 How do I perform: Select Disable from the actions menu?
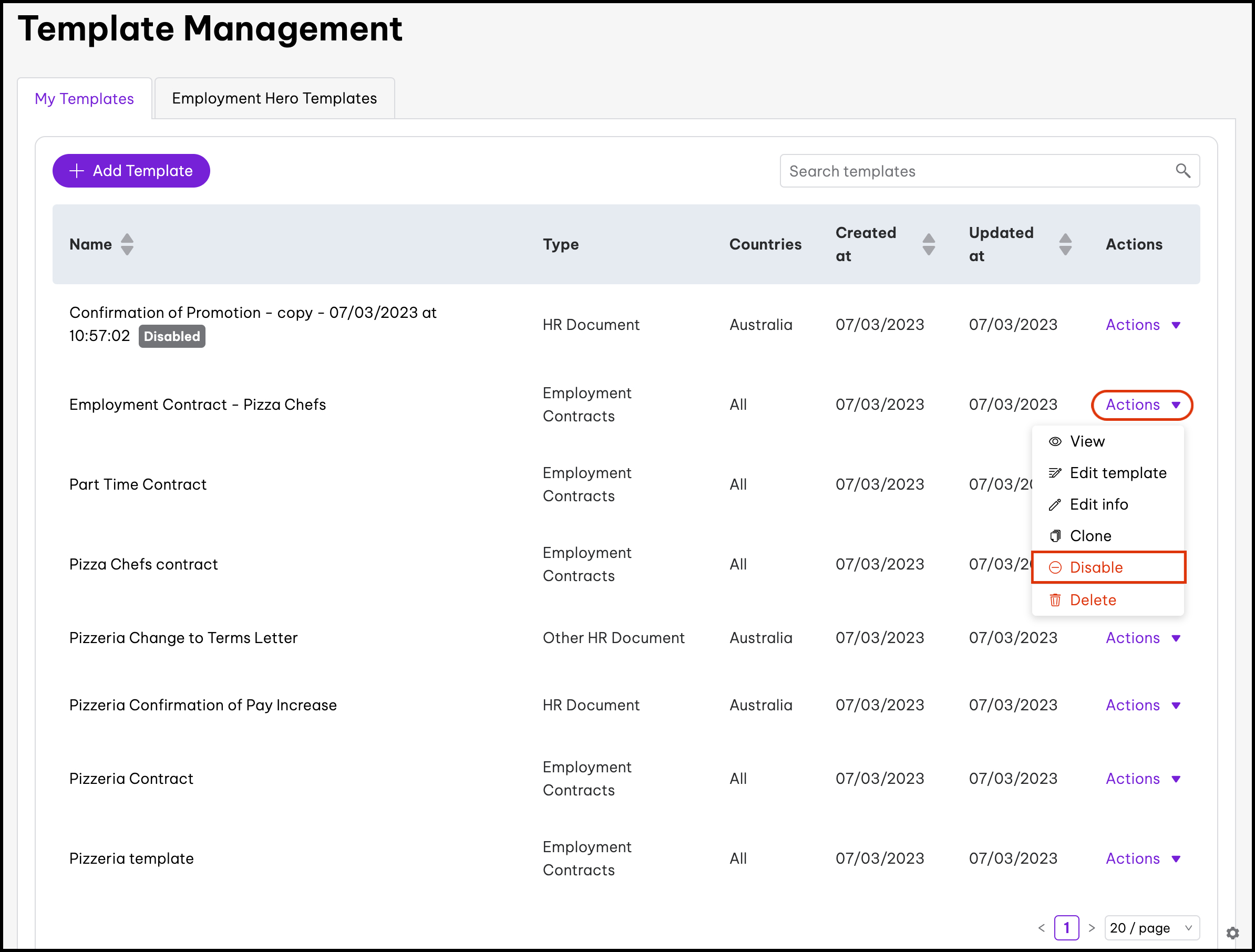[x=1096, y=567]
